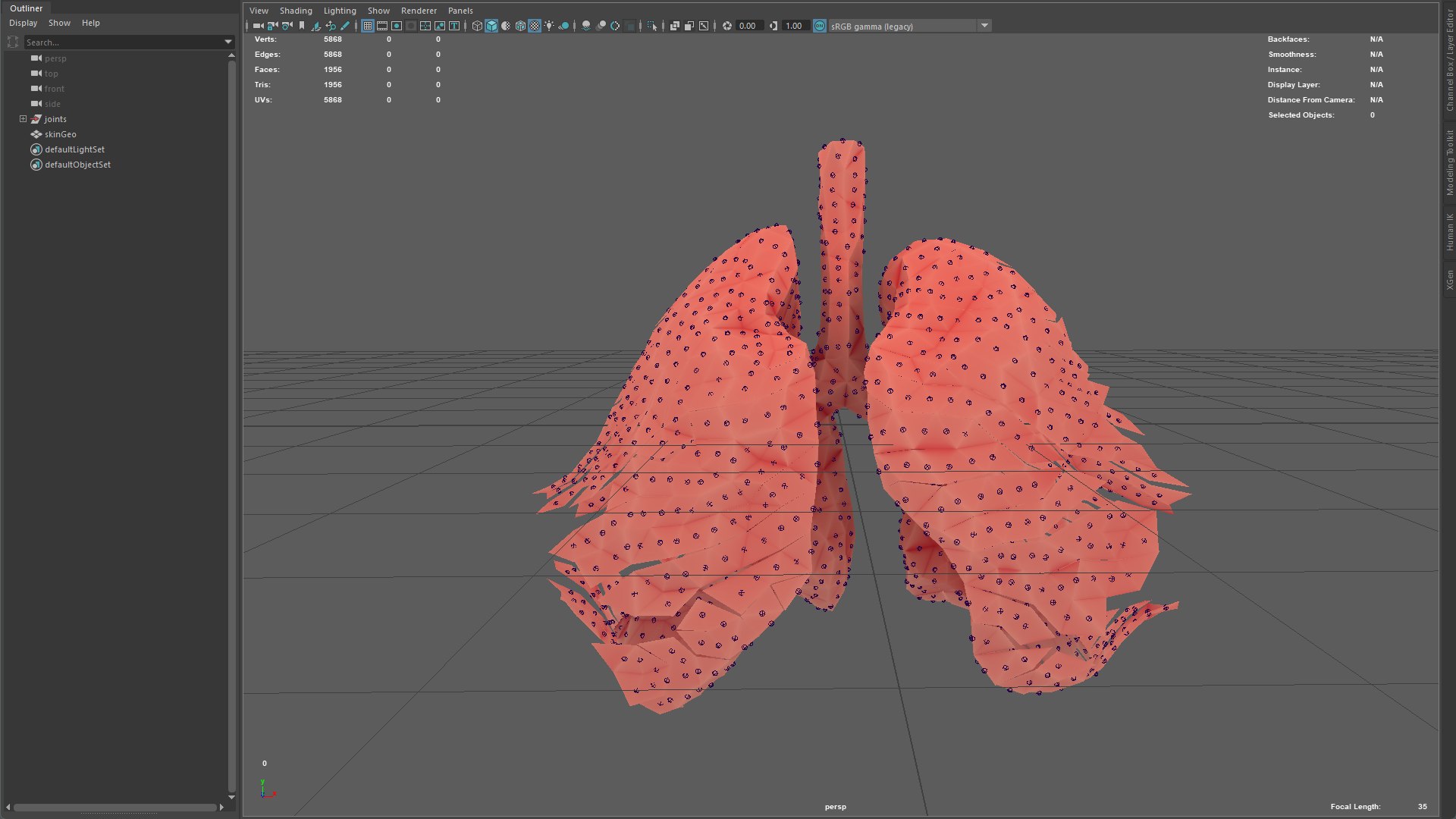Click the Field Chart icon
The image size is (1456, 819).
pyautogui.click(x=425, y=26)
